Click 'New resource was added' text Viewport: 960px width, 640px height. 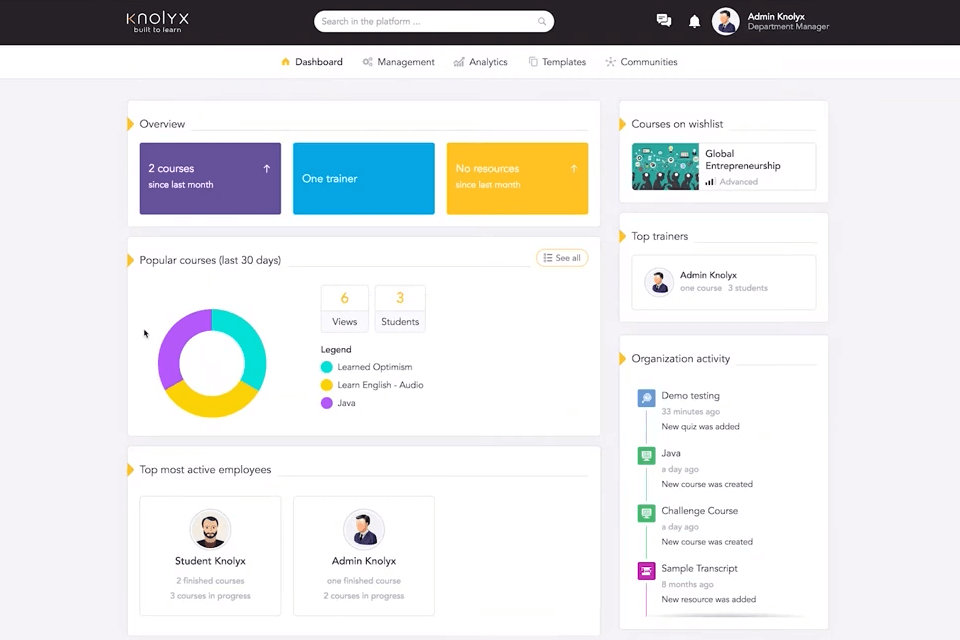click(x=708, y=599)
